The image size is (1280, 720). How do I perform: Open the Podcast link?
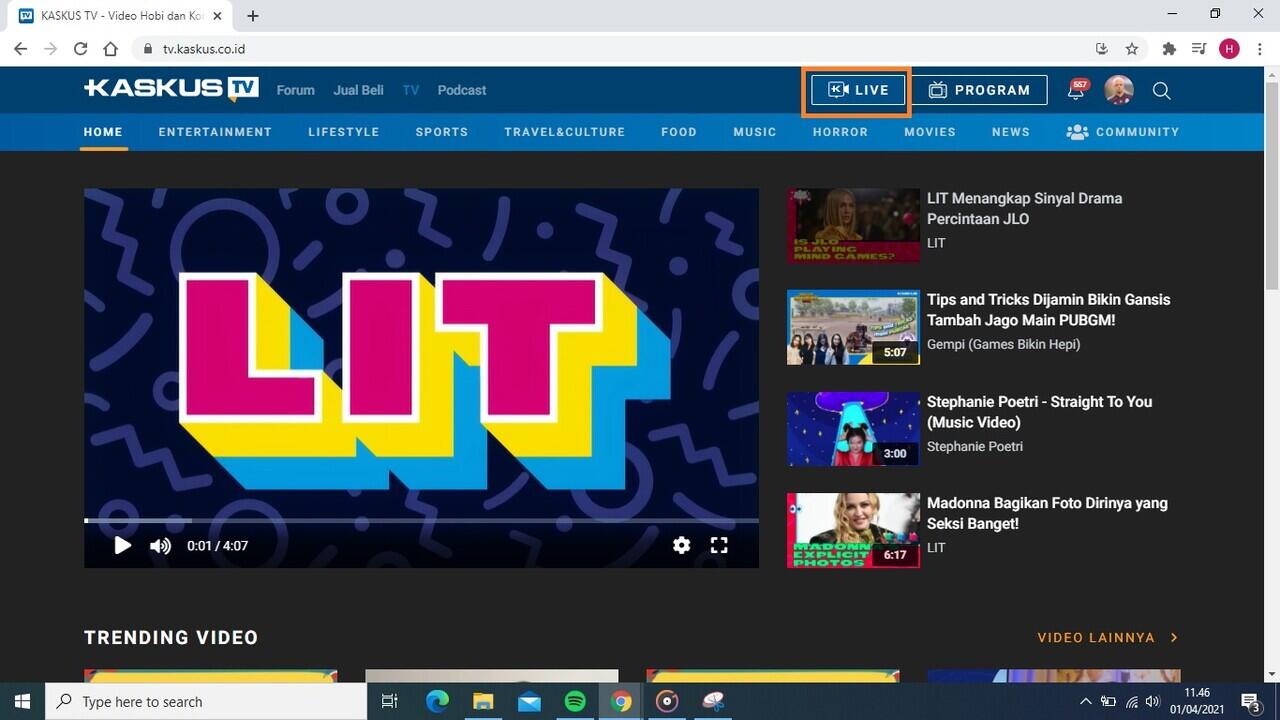pos(462,90)
